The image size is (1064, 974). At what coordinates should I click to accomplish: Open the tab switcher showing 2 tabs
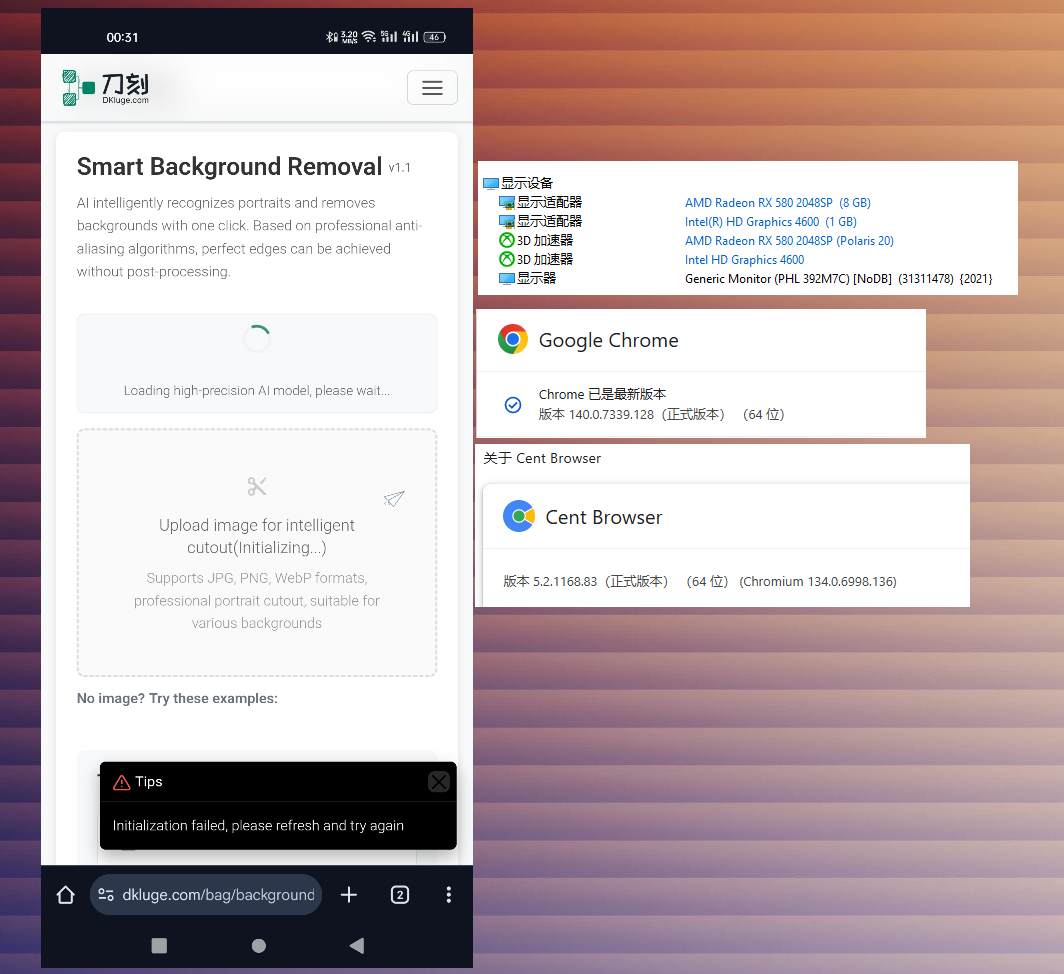[x=399, y=895]
